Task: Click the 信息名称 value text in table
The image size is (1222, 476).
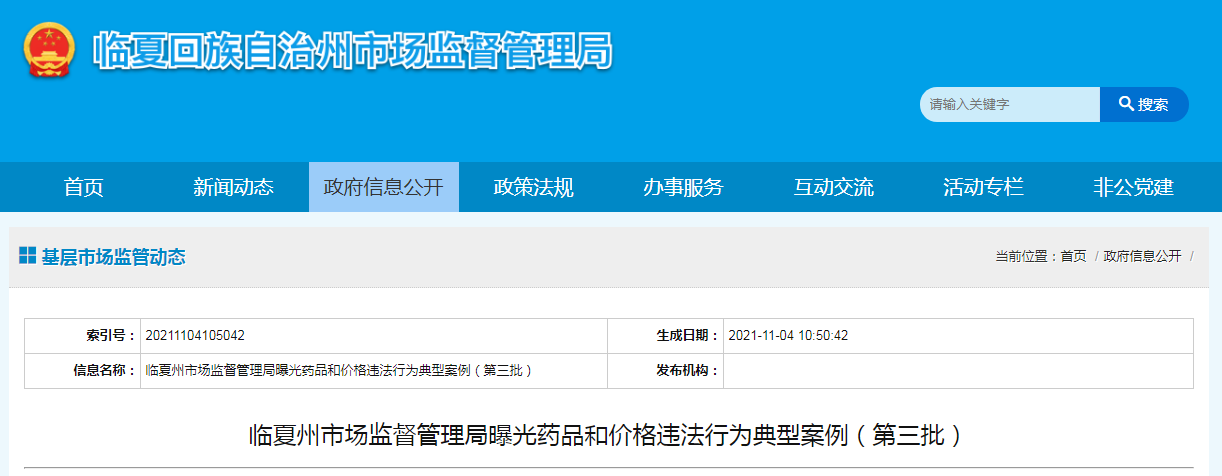Action: [x=339, y=371]
